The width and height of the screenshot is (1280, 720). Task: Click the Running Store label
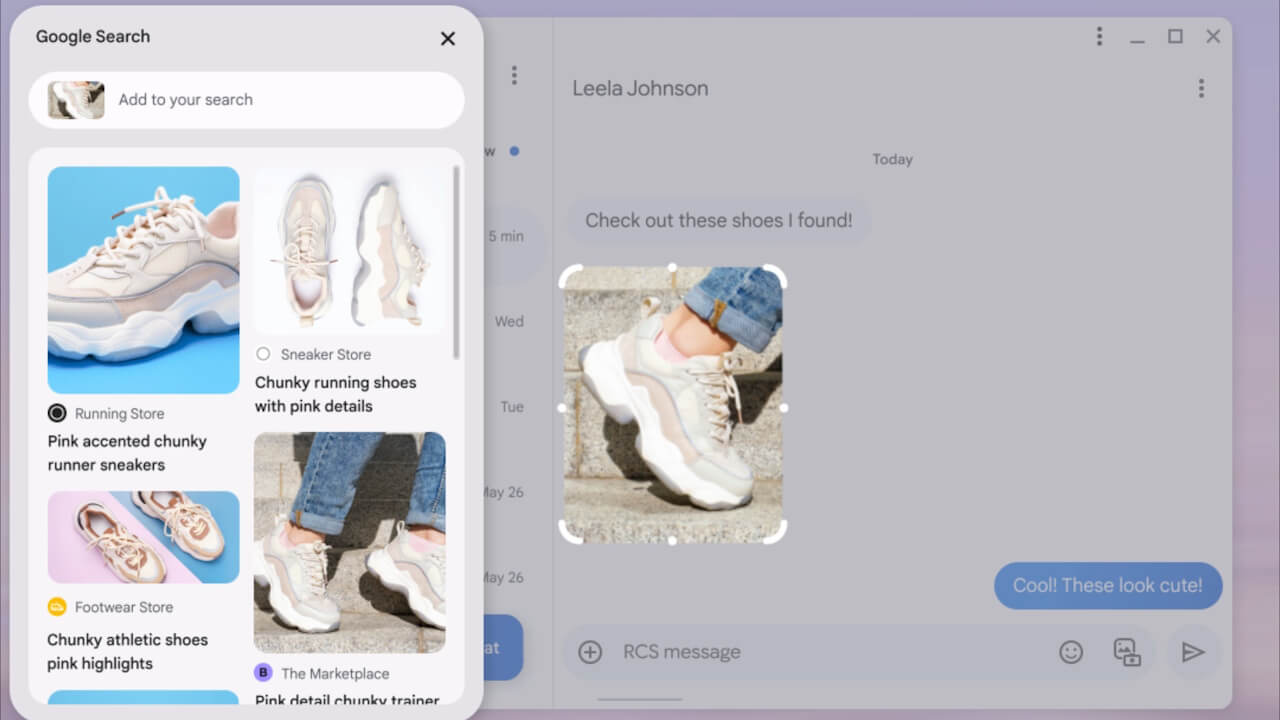119,413
